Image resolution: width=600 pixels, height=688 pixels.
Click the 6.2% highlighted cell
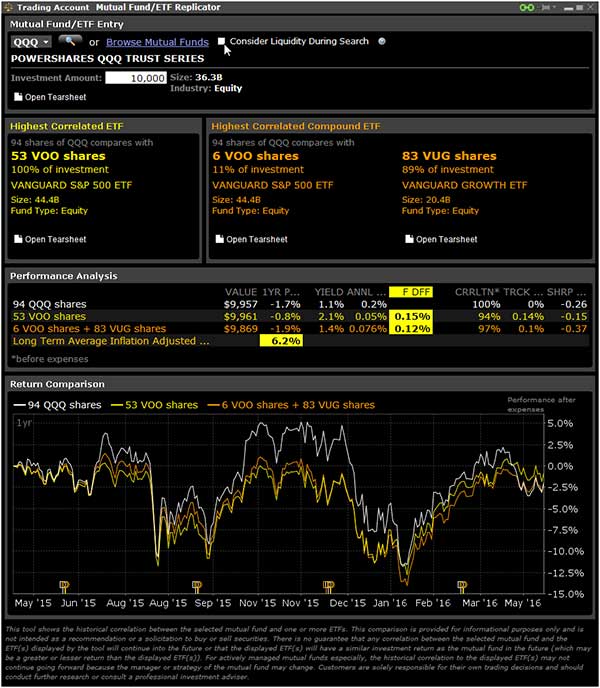[281, 341]
